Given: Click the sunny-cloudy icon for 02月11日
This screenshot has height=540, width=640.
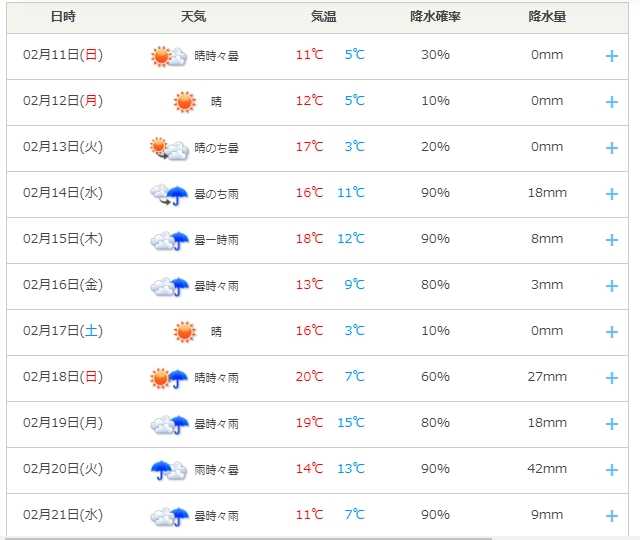Looking at the screenshot, I should pyautogui.click(x=168, y=56).
